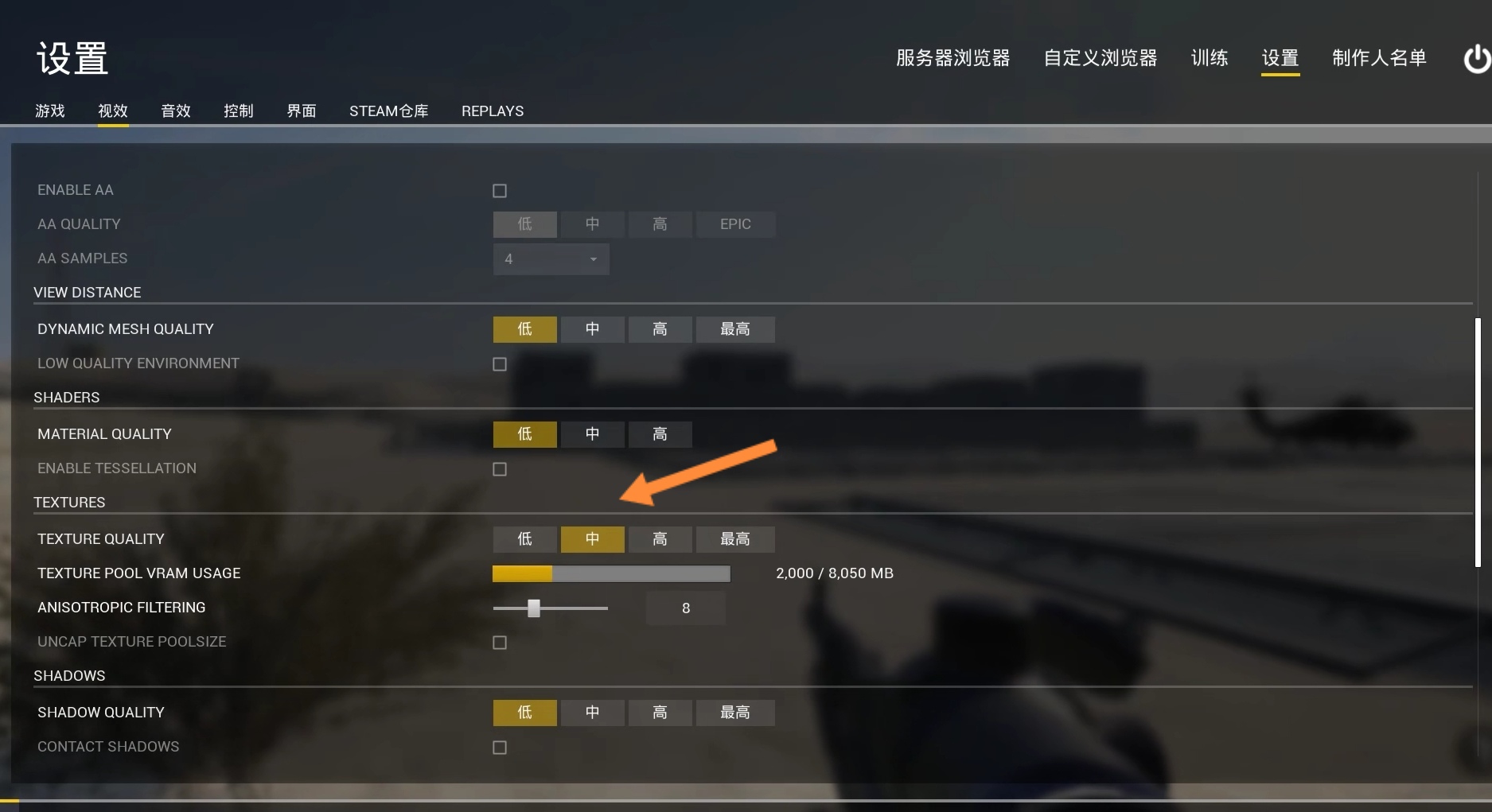Set Dynamic Mesh Quality to 中
This screenshot has width=1492, height=812.
593,329
